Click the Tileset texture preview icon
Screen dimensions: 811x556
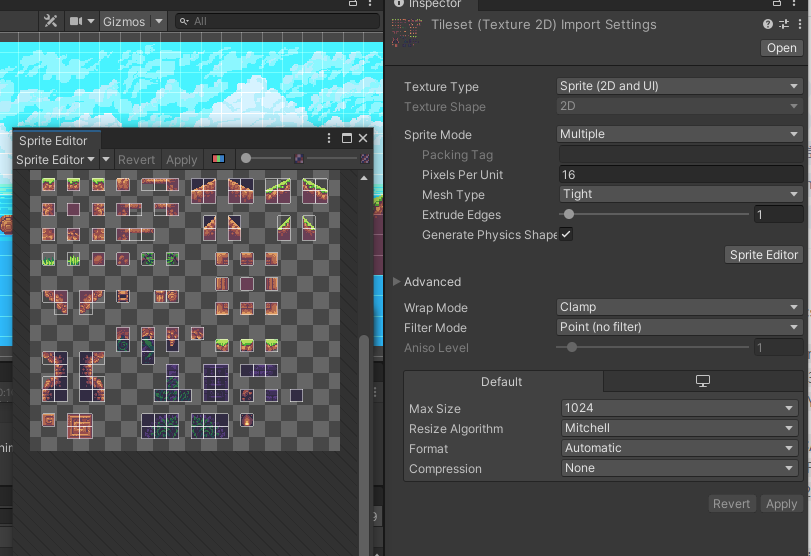pyautogui.click(x=407, y=33)
